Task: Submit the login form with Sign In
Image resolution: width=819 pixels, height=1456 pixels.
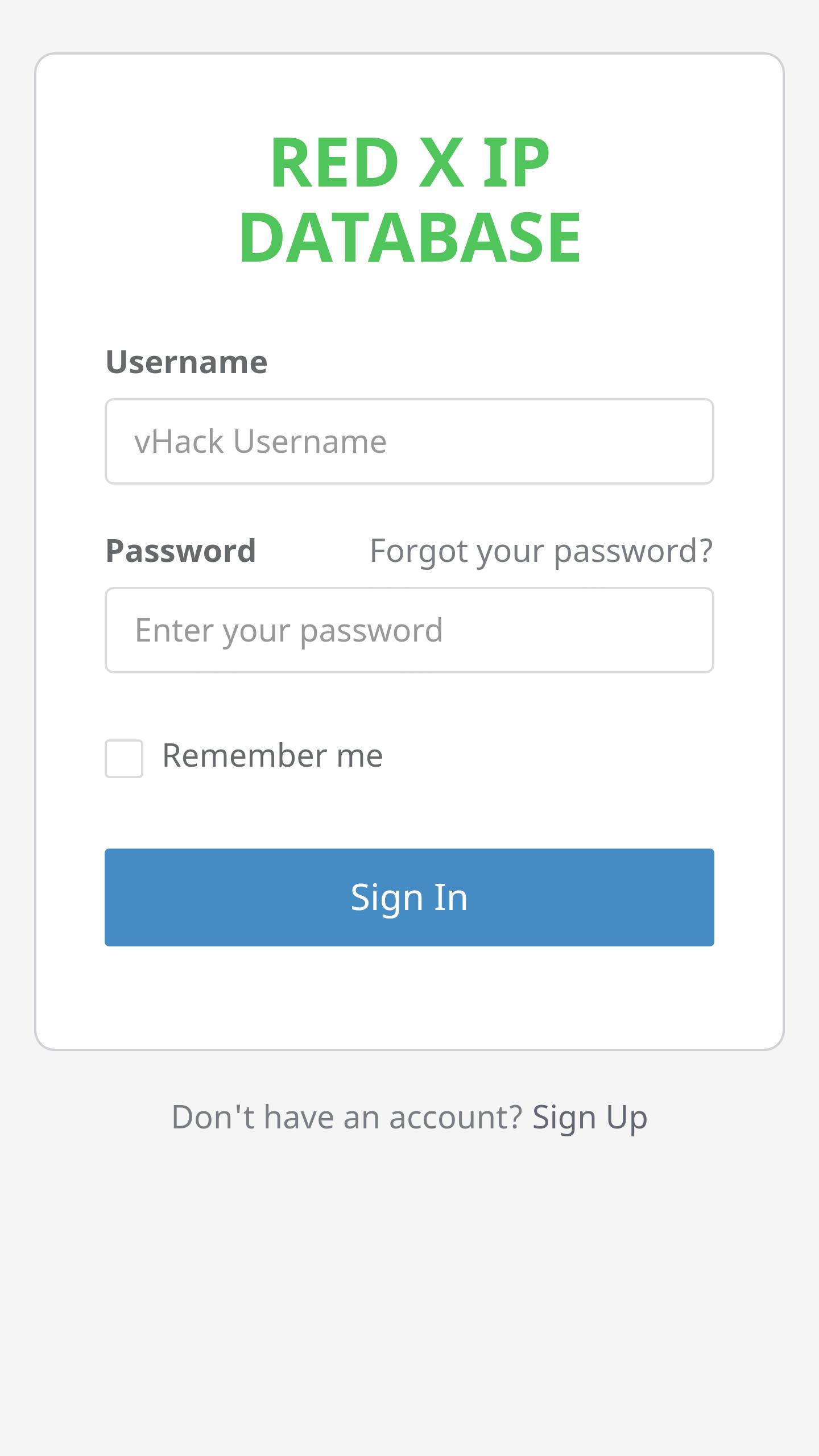Action: point(409,897)
